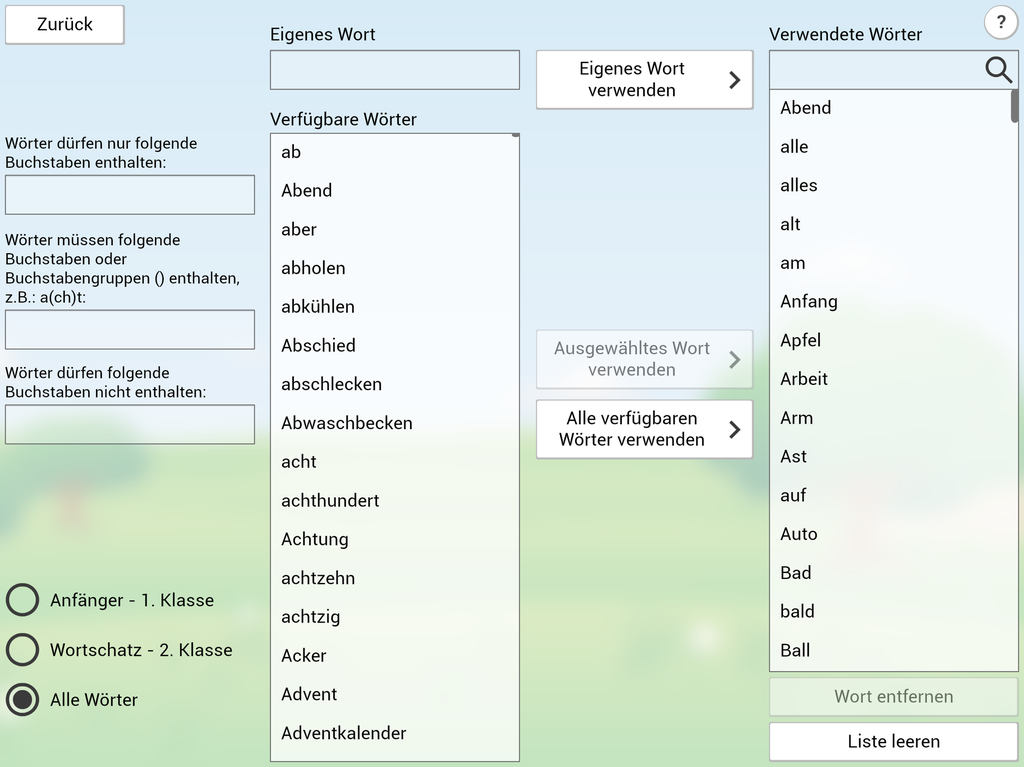Clear the list with Liste leeren
Viewport: 1024px width, 767px height.
tap(893, 741)
